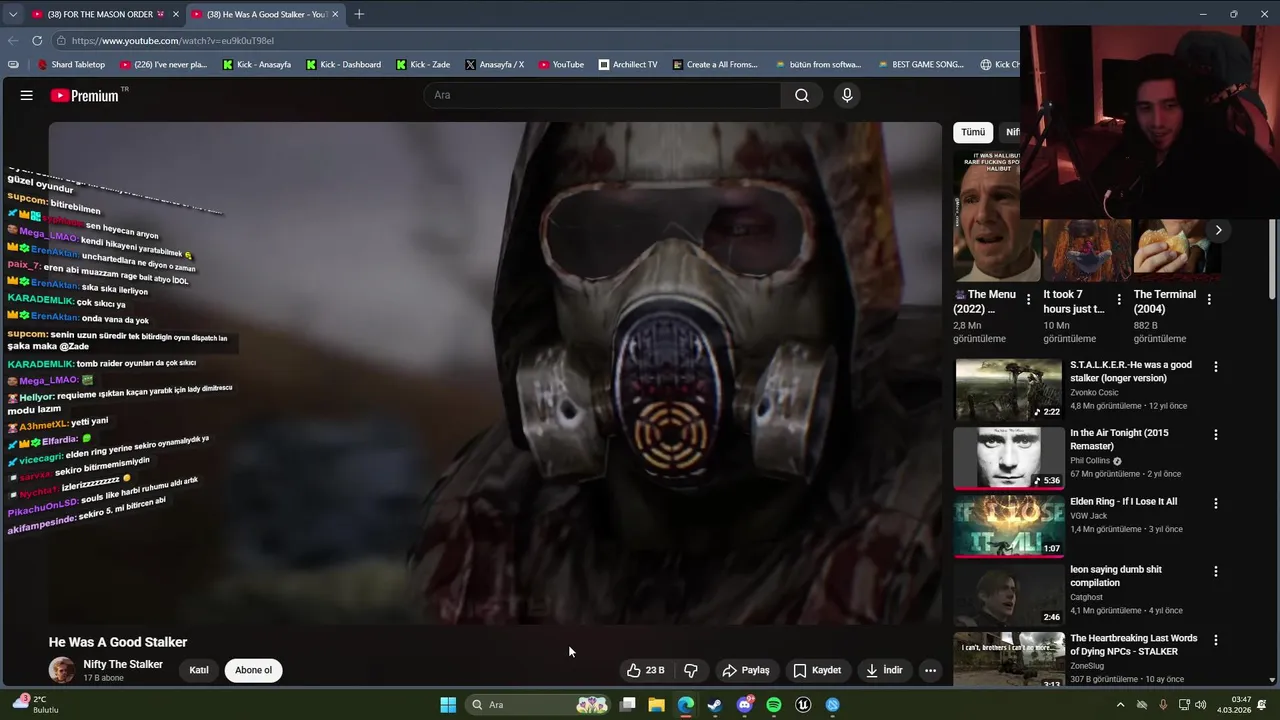Open S.T.A.L.K.E.R. longer version video thumbnail
Viewport: 1280px width, 720px height.
click(x=1009, y=389)
